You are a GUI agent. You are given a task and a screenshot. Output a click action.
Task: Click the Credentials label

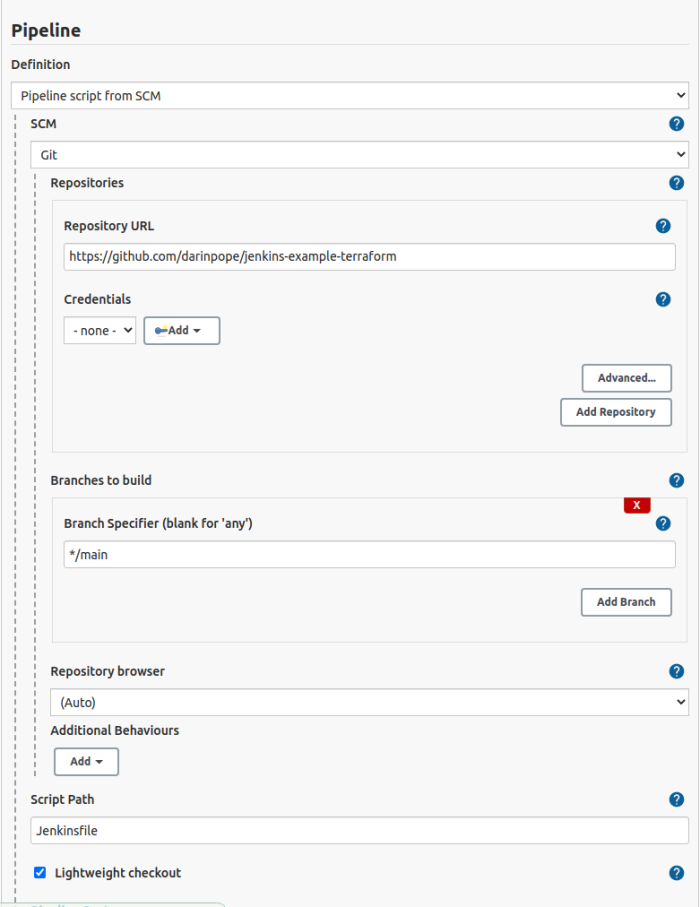click(x=97, y=300)
